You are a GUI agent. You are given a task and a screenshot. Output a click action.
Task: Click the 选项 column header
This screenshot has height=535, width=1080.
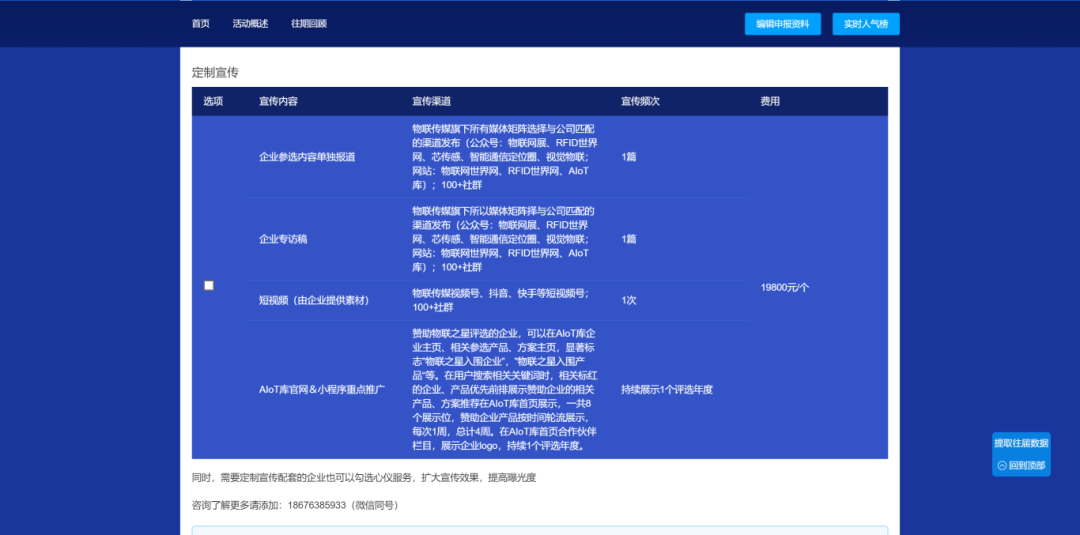(x=214, y=101)
